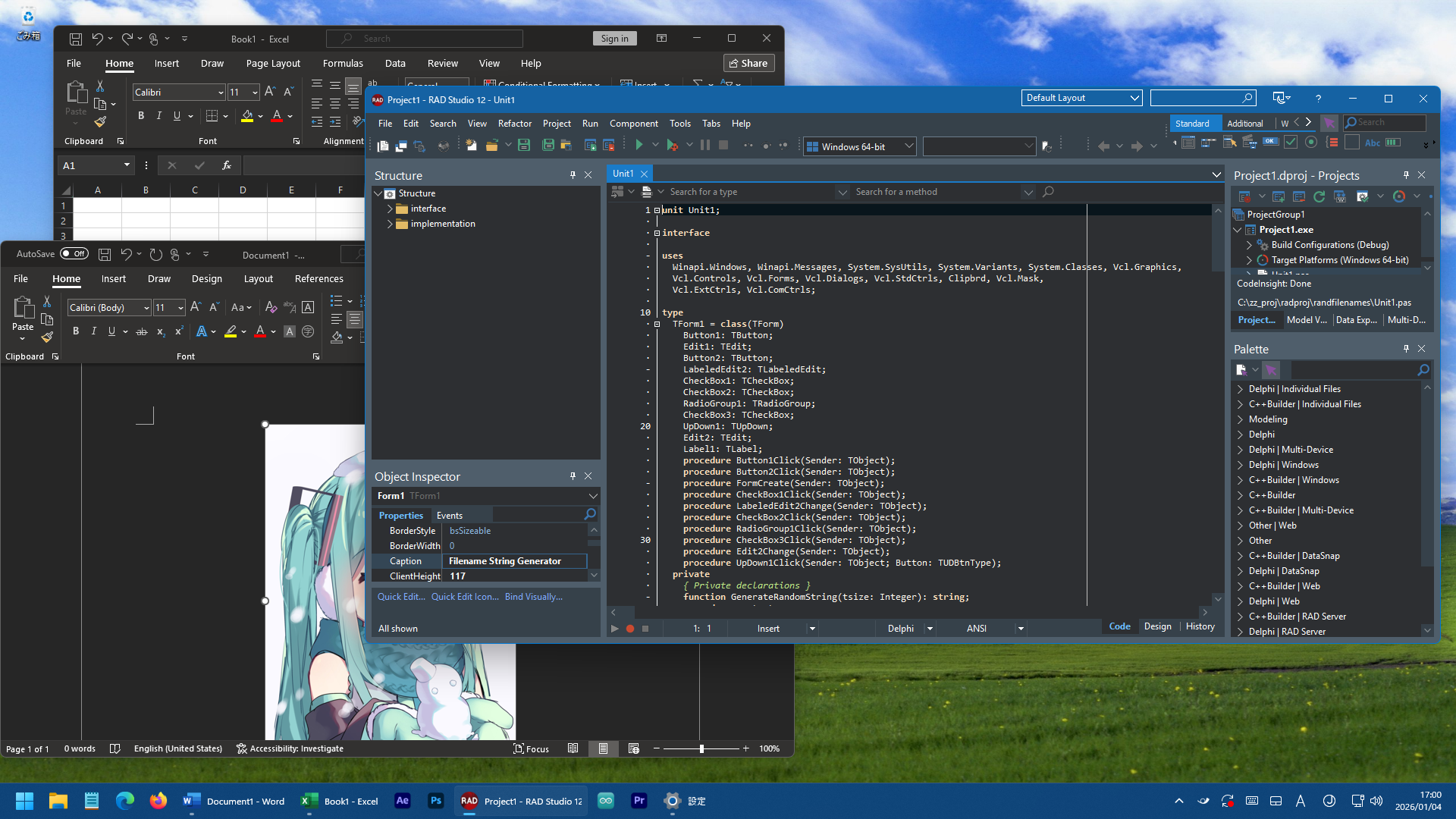Click the New Items icon in RAD Studio toolbar
This screenshot has height=819, width=1456.
471,146
